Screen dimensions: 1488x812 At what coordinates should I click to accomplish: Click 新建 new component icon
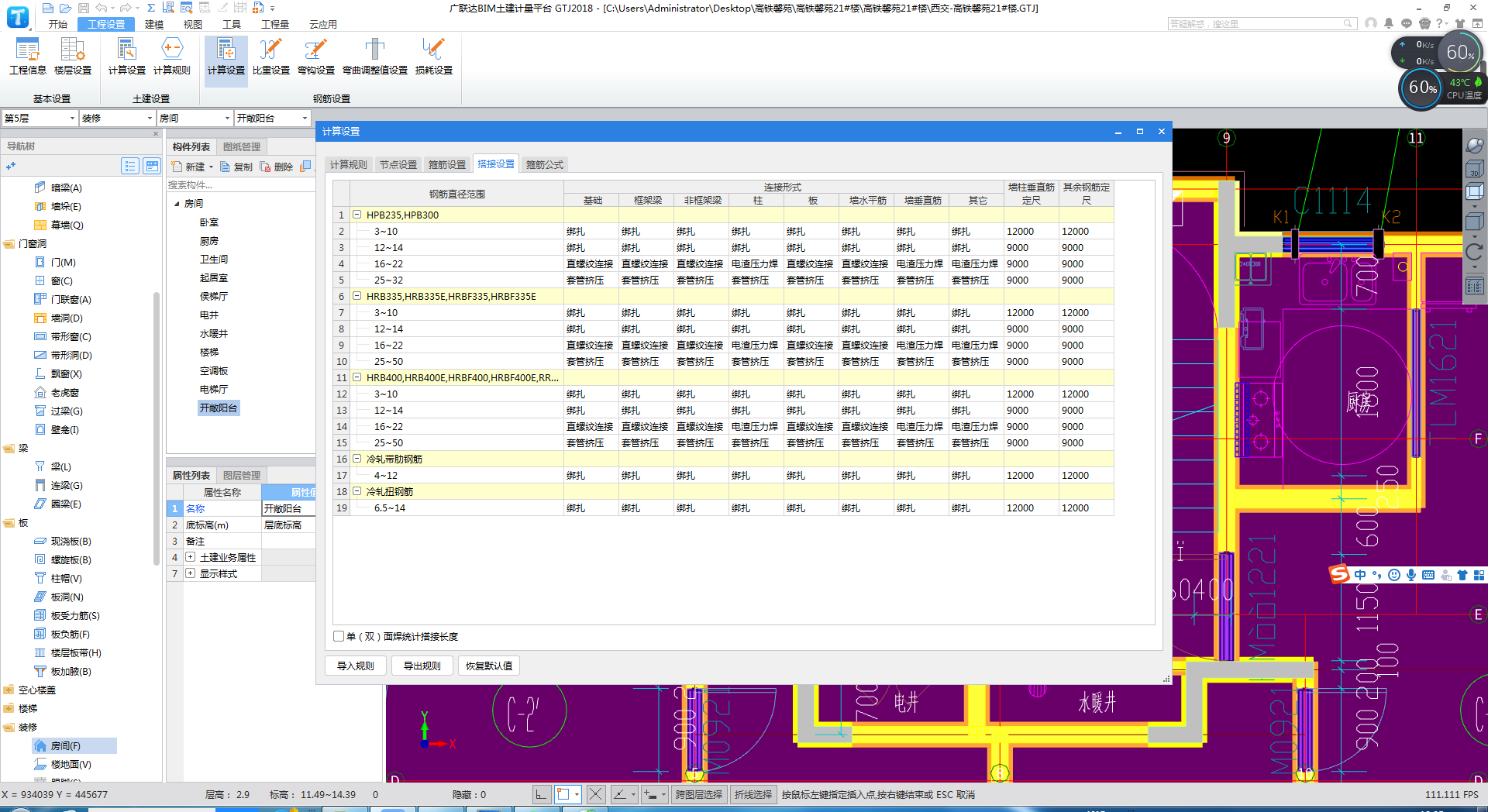click(x=190, y=167)
